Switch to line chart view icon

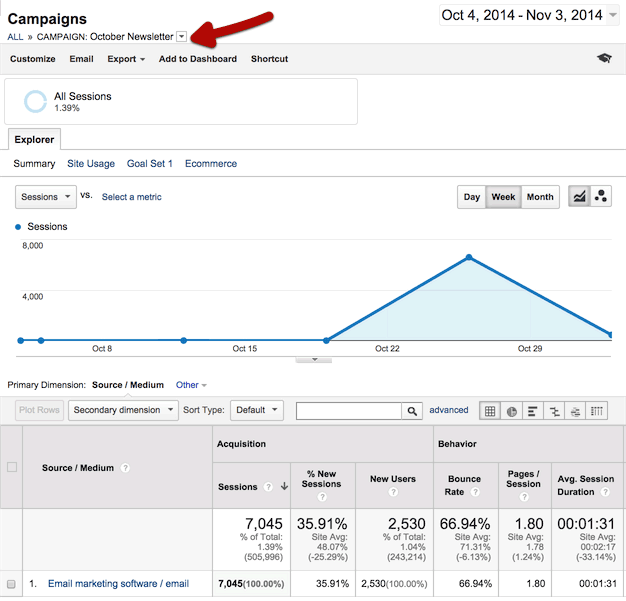coord(579,197)
